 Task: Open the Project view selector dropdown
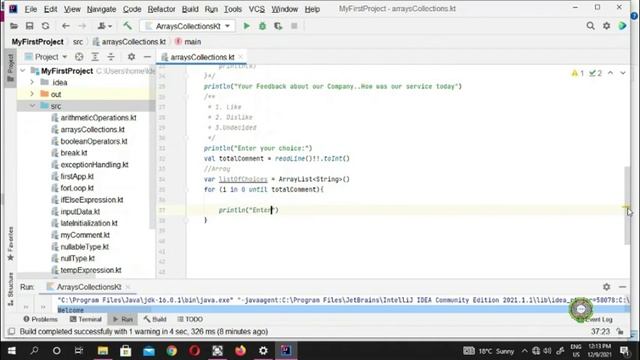(46, 57)
